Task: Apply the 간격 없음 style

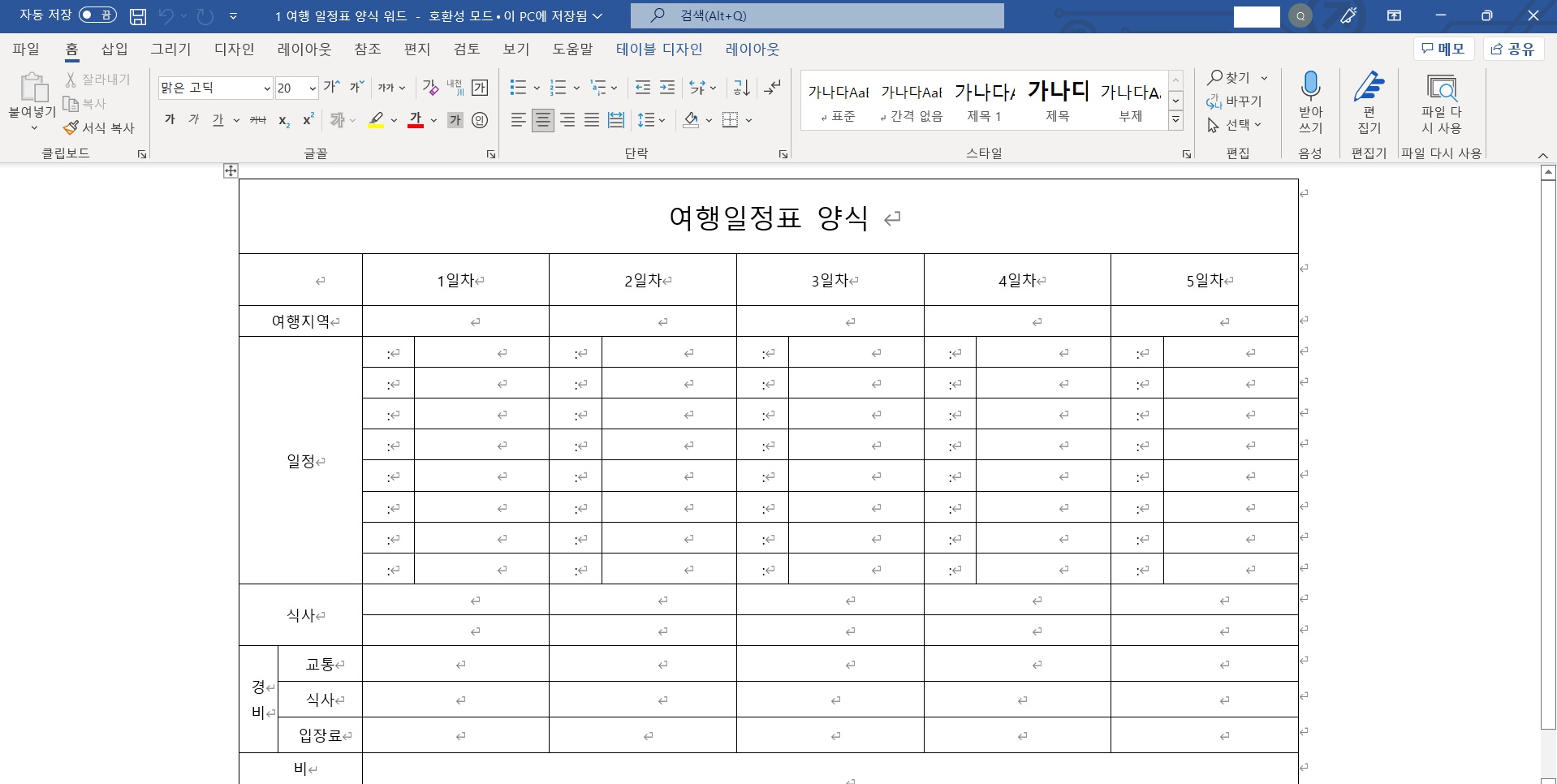Action: click(x=912, y=101)
